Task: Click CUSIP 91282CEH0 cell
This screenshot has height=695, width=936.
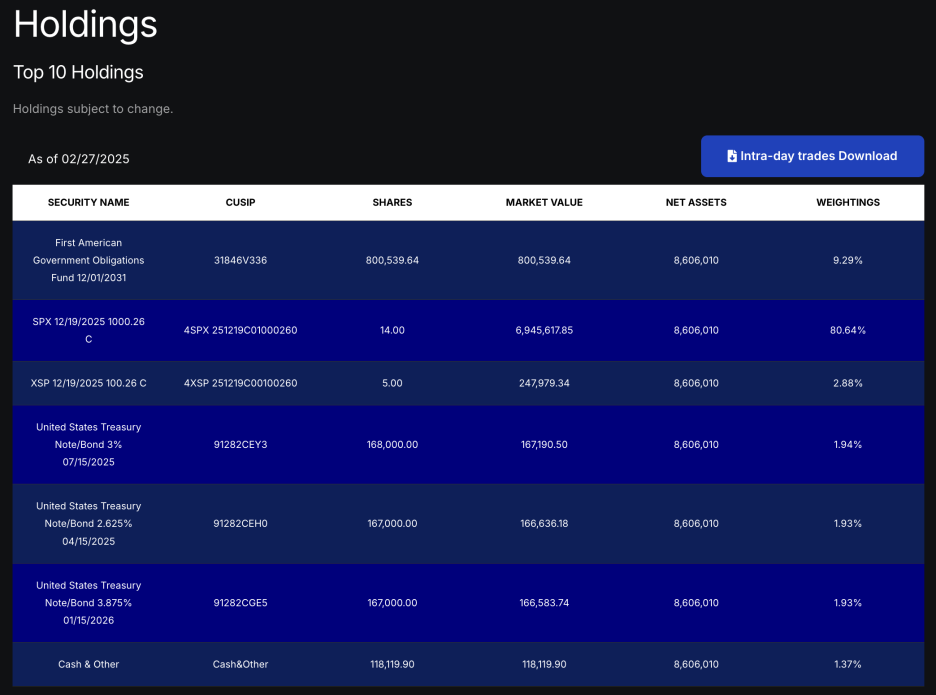Action: coord(241,524)
